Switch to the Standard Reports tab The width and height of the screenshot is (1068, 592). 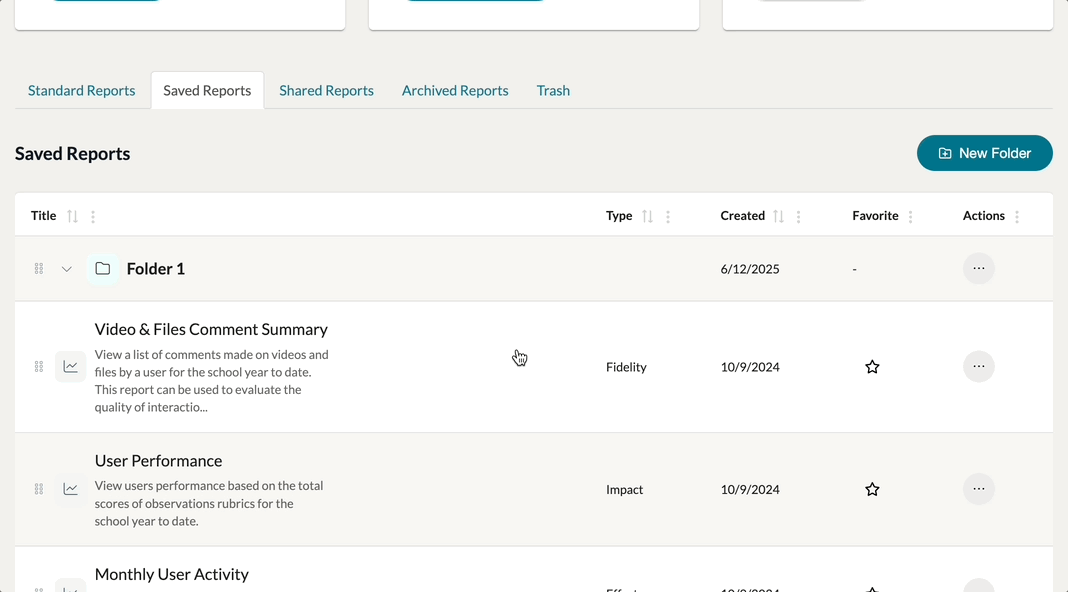coord(82,91)
